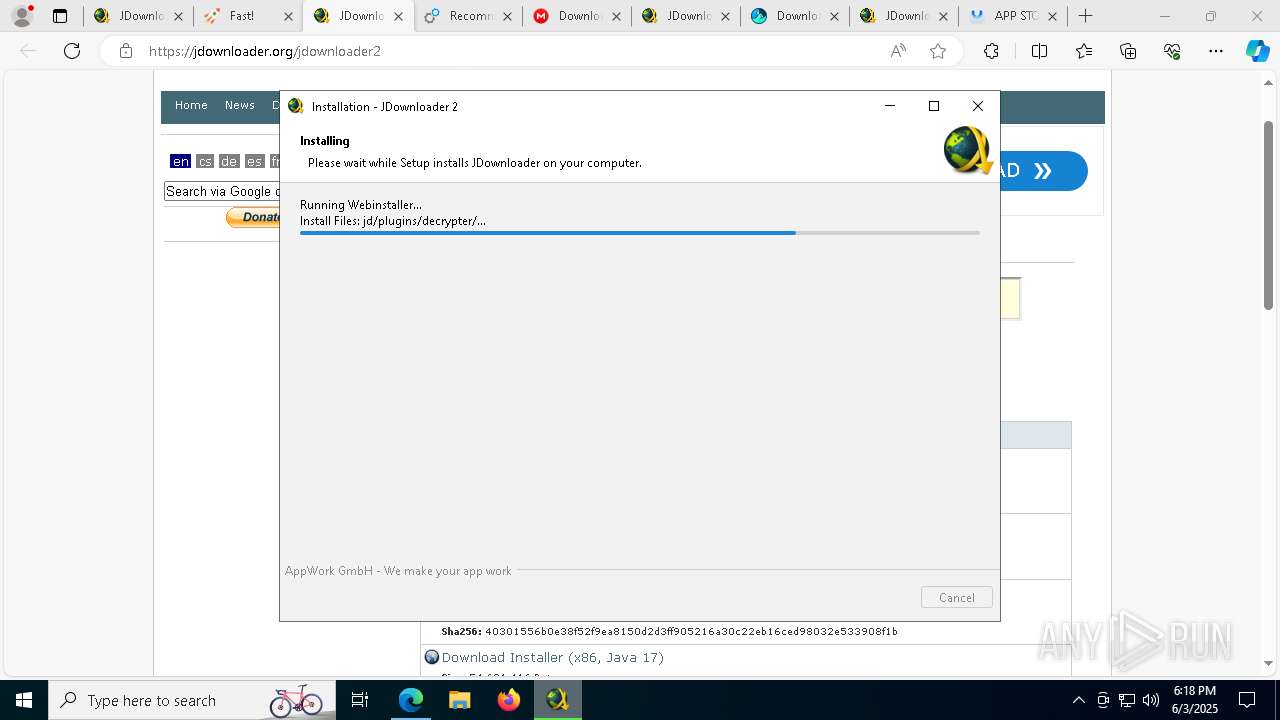This screenshot has height=720, width=1280.
Task: Click the globe icon beside Download Installer link
Action: (432, 657)
